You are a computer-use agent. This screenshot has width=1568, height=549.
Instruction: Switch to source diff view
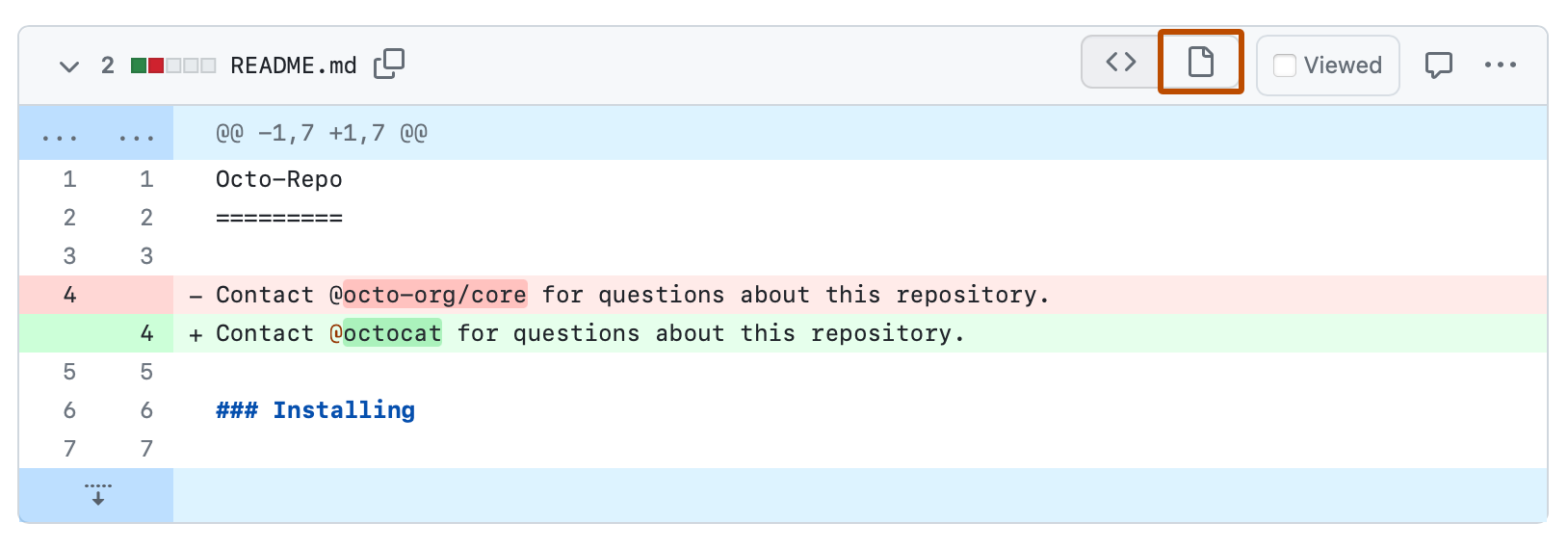click(x=1121, y=63)
